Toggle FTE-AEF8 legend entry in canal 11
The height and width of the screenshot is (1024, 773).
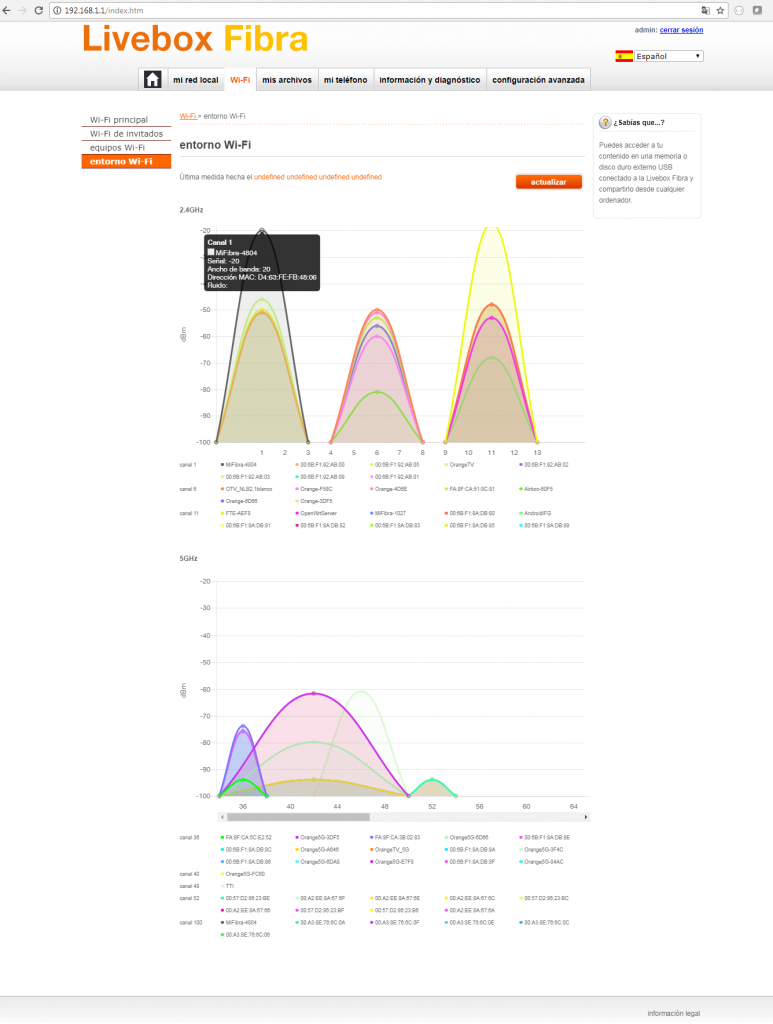(x=236, y=513)
